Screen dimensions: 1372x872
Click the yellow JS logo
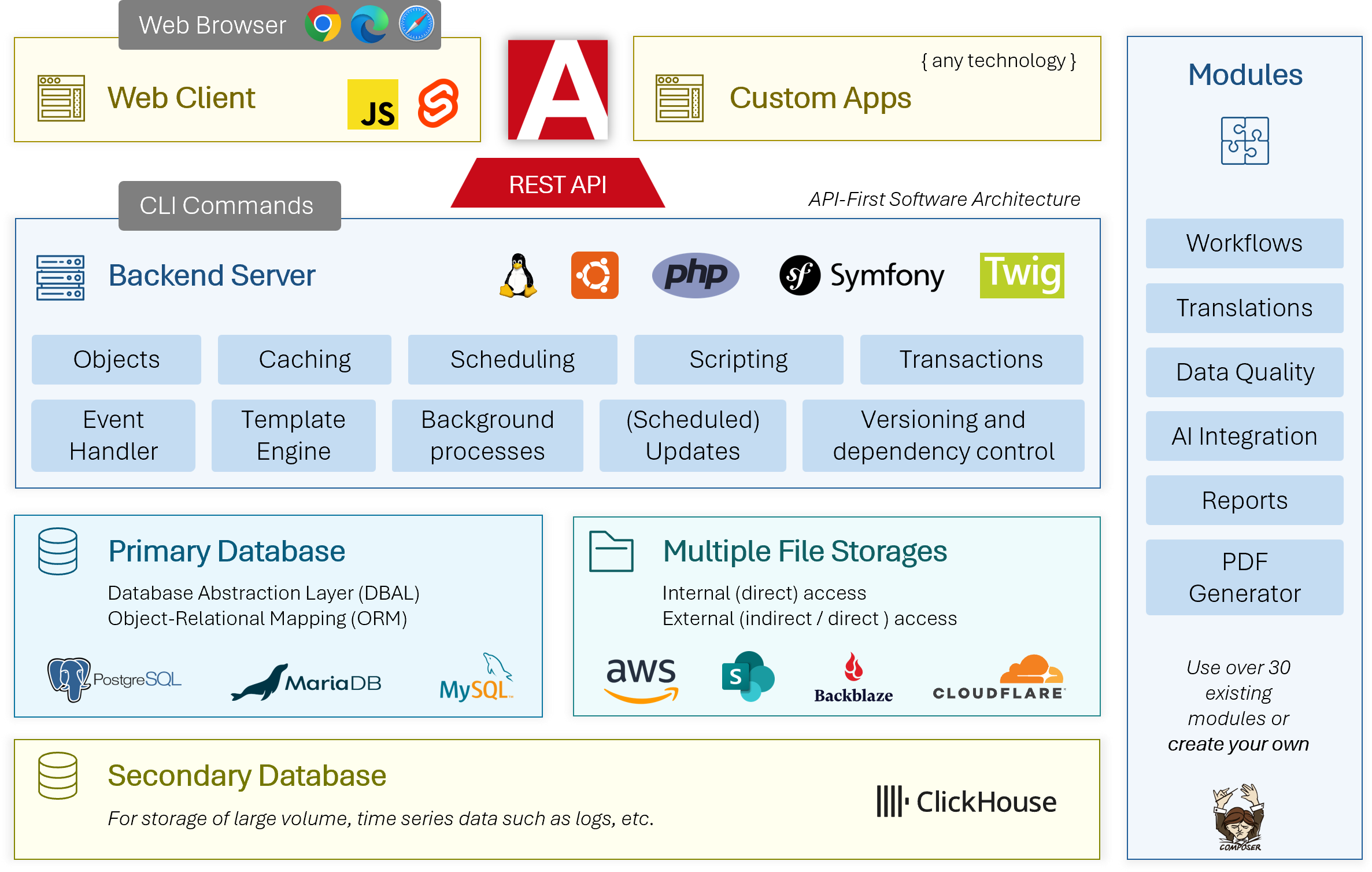373,104
